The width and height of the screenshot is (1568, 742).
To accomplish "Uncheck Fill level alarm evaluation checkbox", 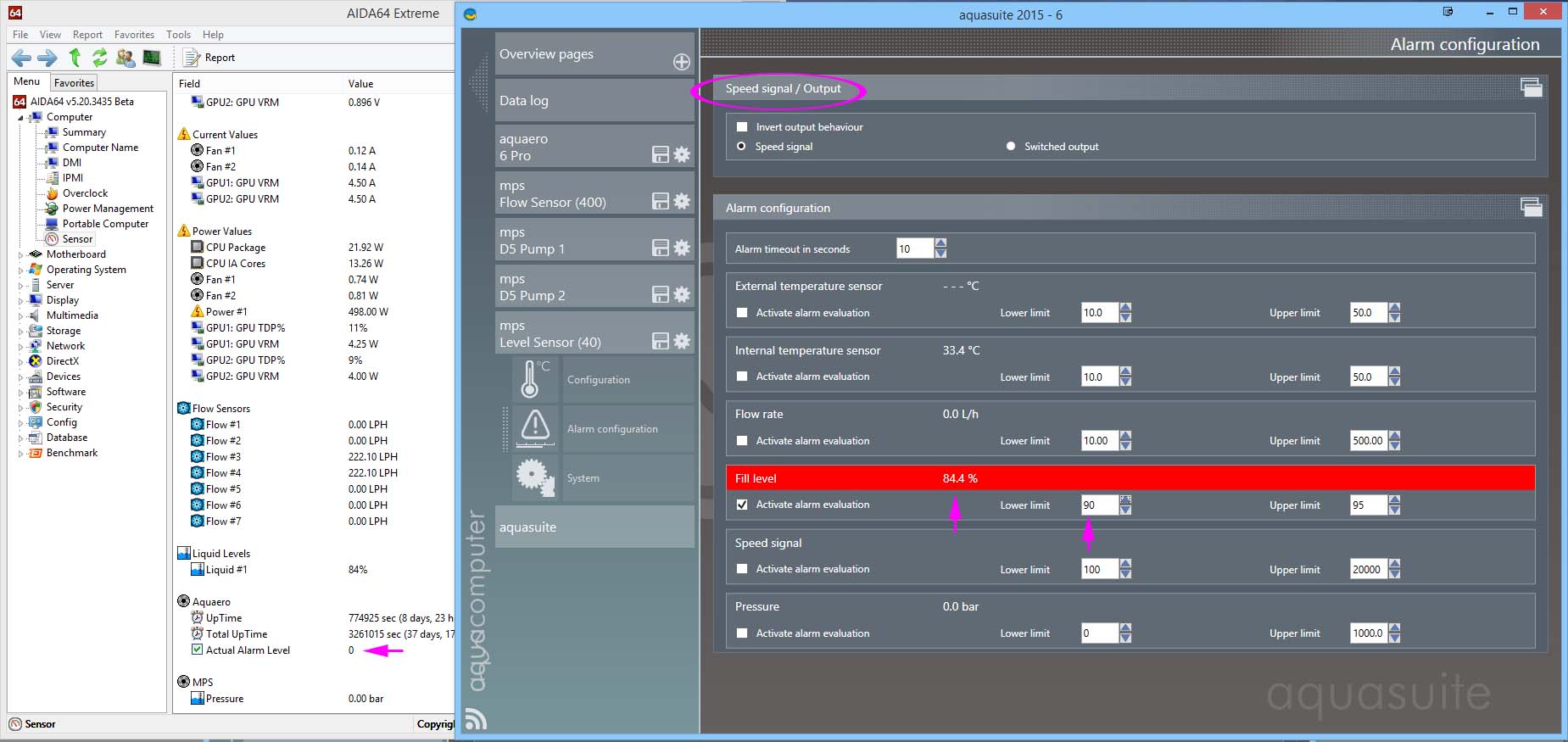I will pos(742,505).
